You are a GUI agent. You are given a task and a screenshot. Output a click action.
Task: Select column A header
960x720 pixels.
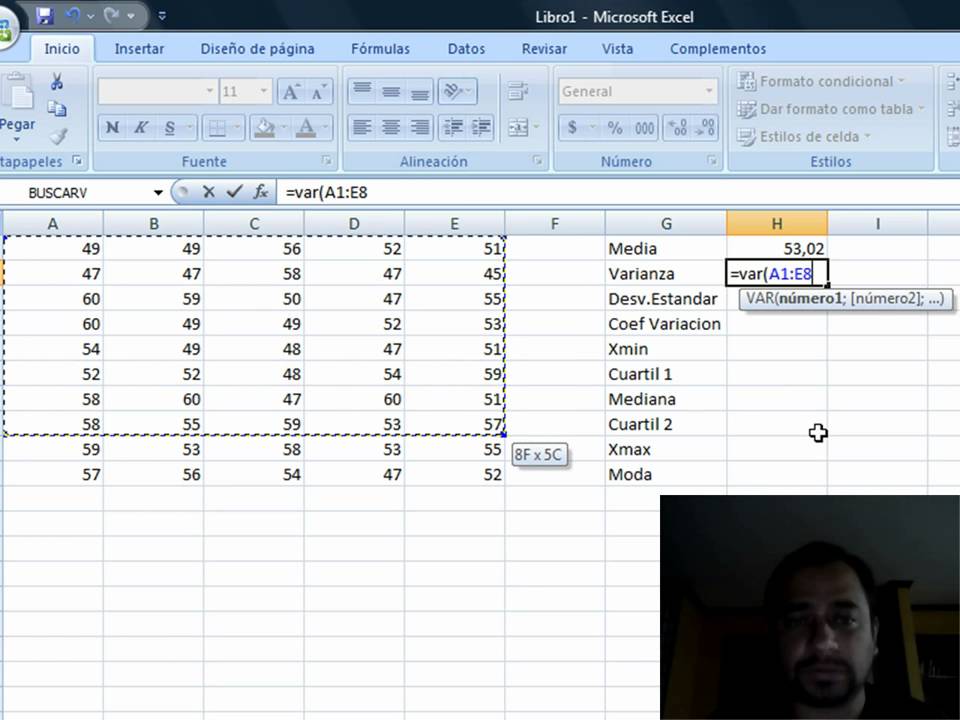pos(53,223)
